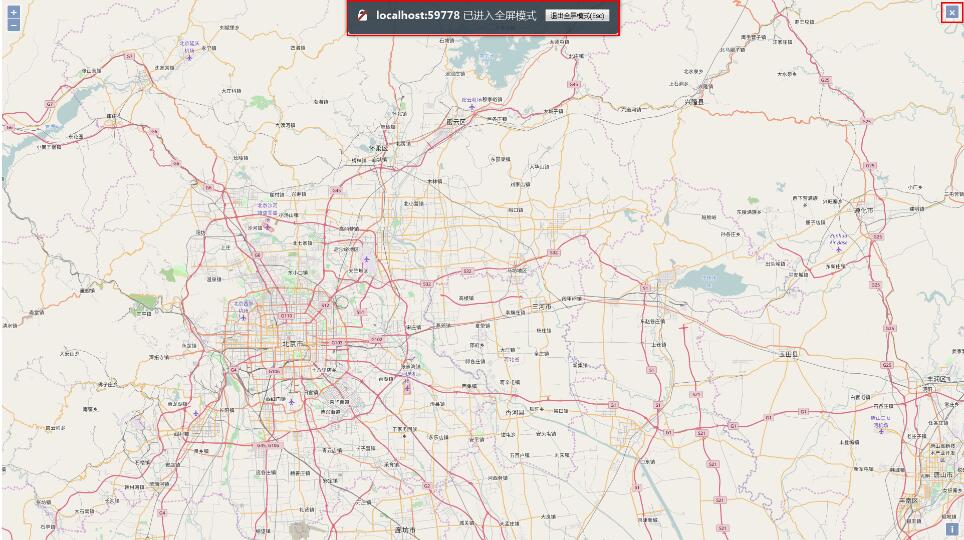Click the 三河市 city label
Viewport: 964px width, 540px height.
[542, 306]
